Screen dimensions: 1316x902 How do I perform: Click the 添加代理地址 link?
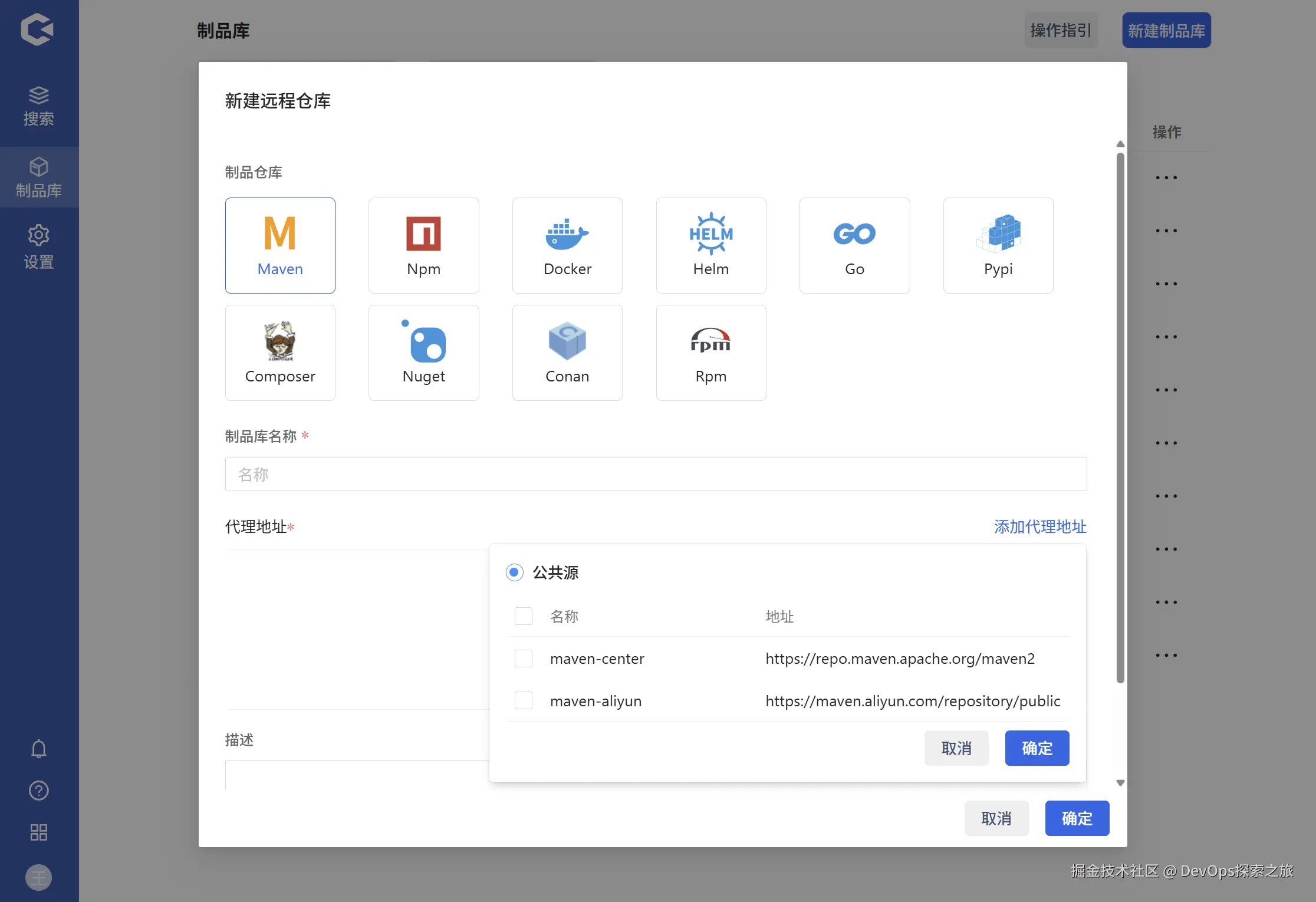point(1039,526)
